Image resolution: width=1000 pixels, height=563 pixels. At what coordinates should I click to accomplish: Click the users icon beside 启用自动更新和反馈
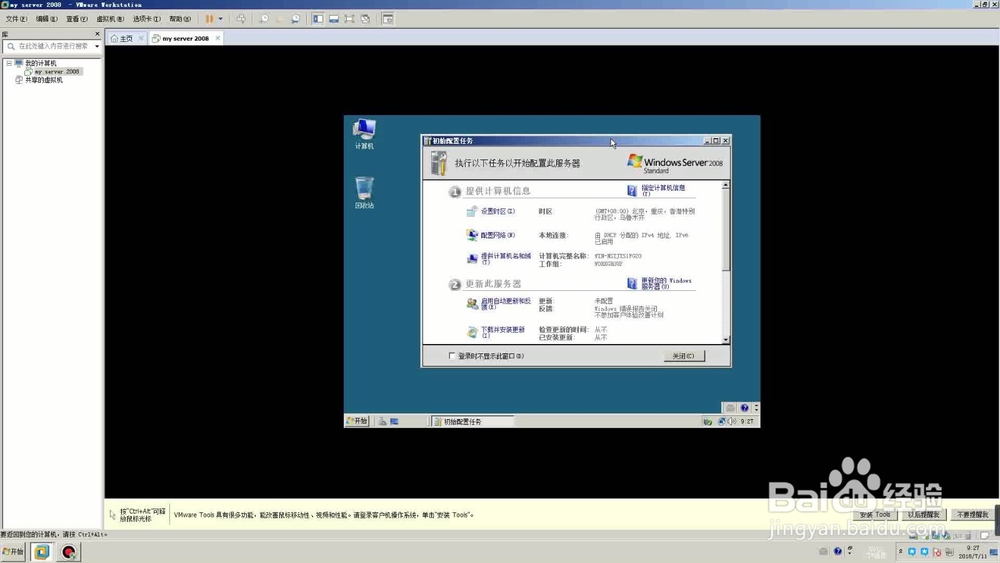[471, 303]
